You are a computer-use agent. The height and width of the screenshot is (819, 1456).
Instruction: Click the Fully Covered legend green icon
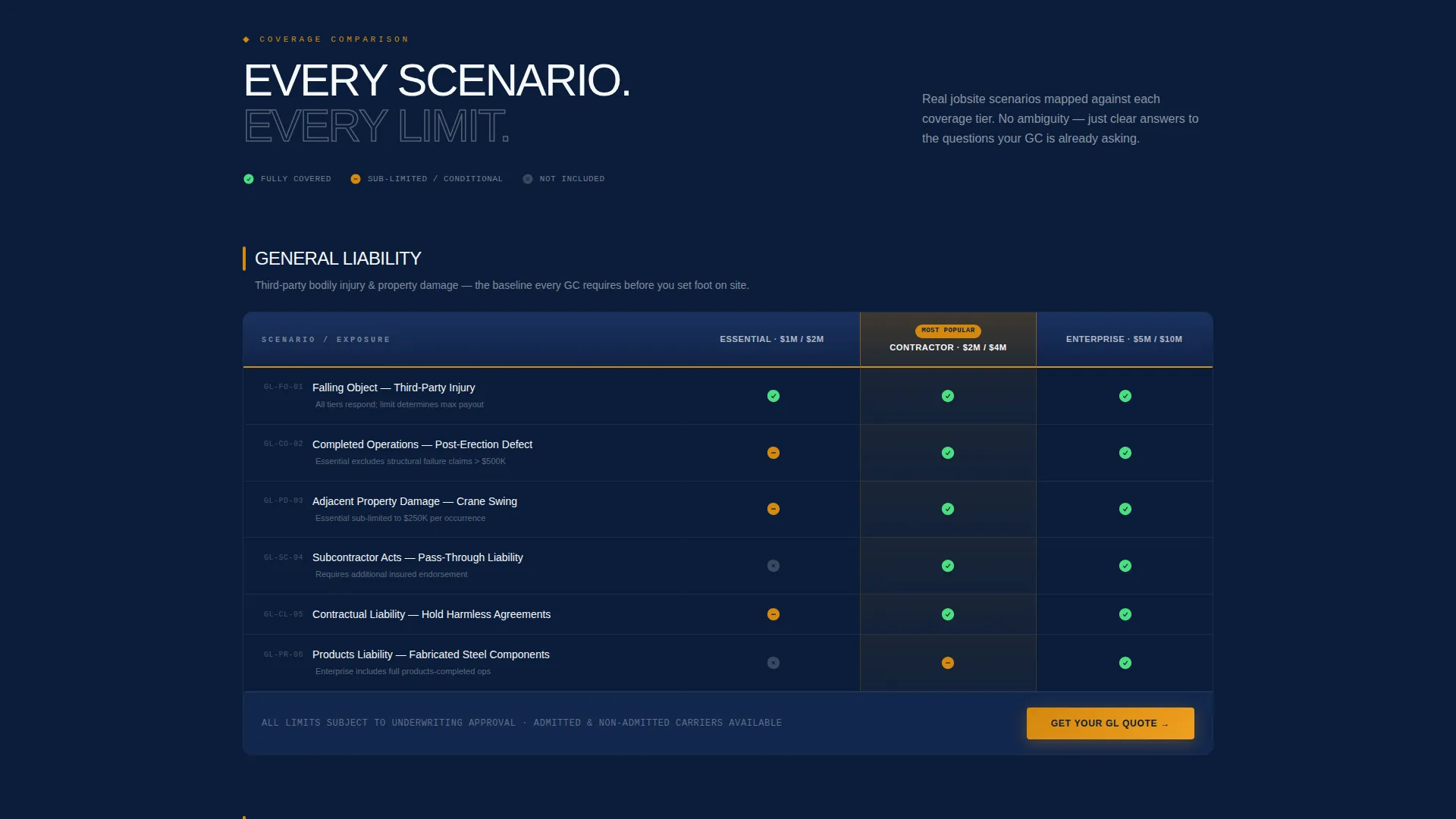(x=249, y=179)
